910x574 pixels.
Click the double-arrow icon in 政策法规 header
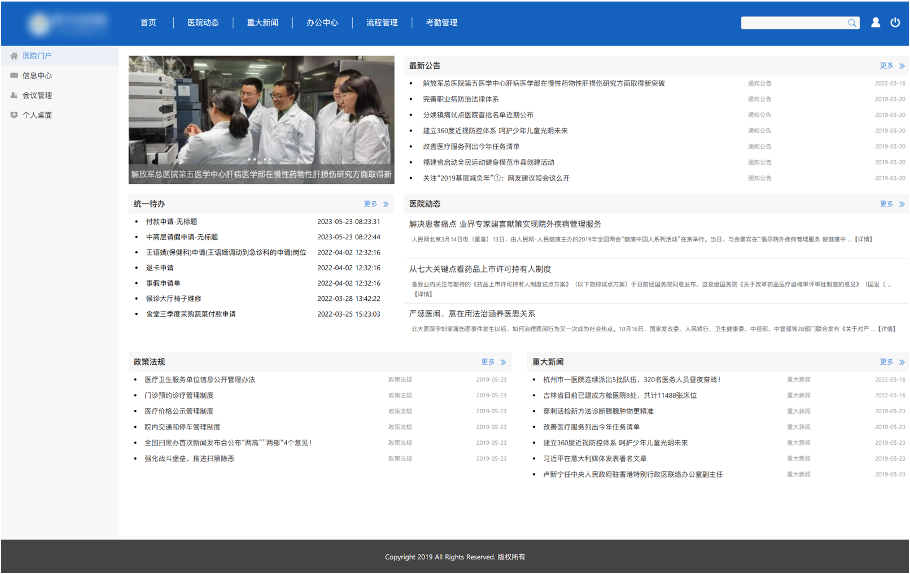(503, 362)
